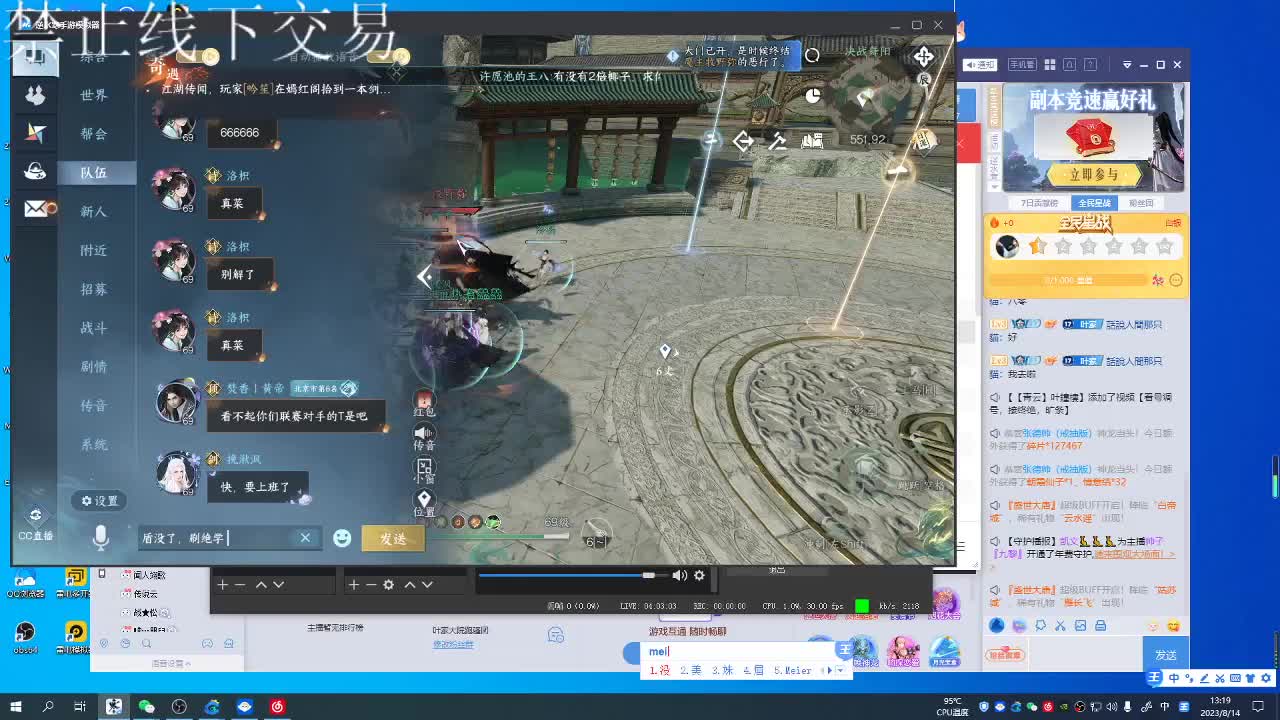The width and height of the screenshot is (1280, 720).
Task: Click the OBS audio mixer volume slider
Action: [567, 575]
